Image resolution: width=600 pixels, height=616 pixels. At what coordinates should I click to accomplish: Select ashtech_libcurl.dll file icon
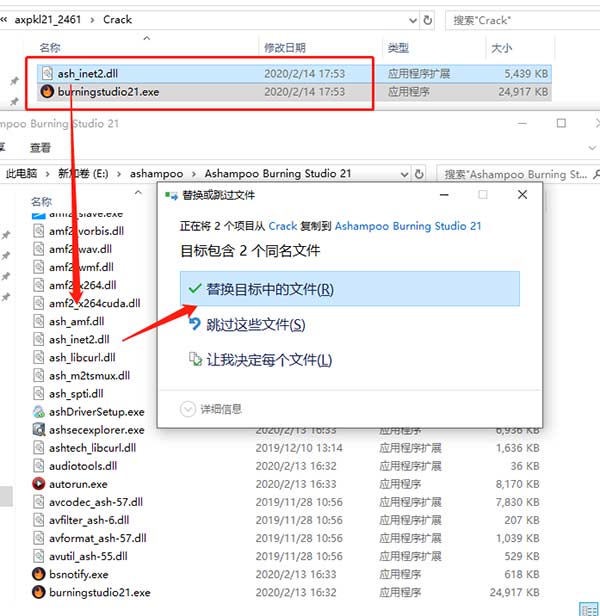point(39,447)
